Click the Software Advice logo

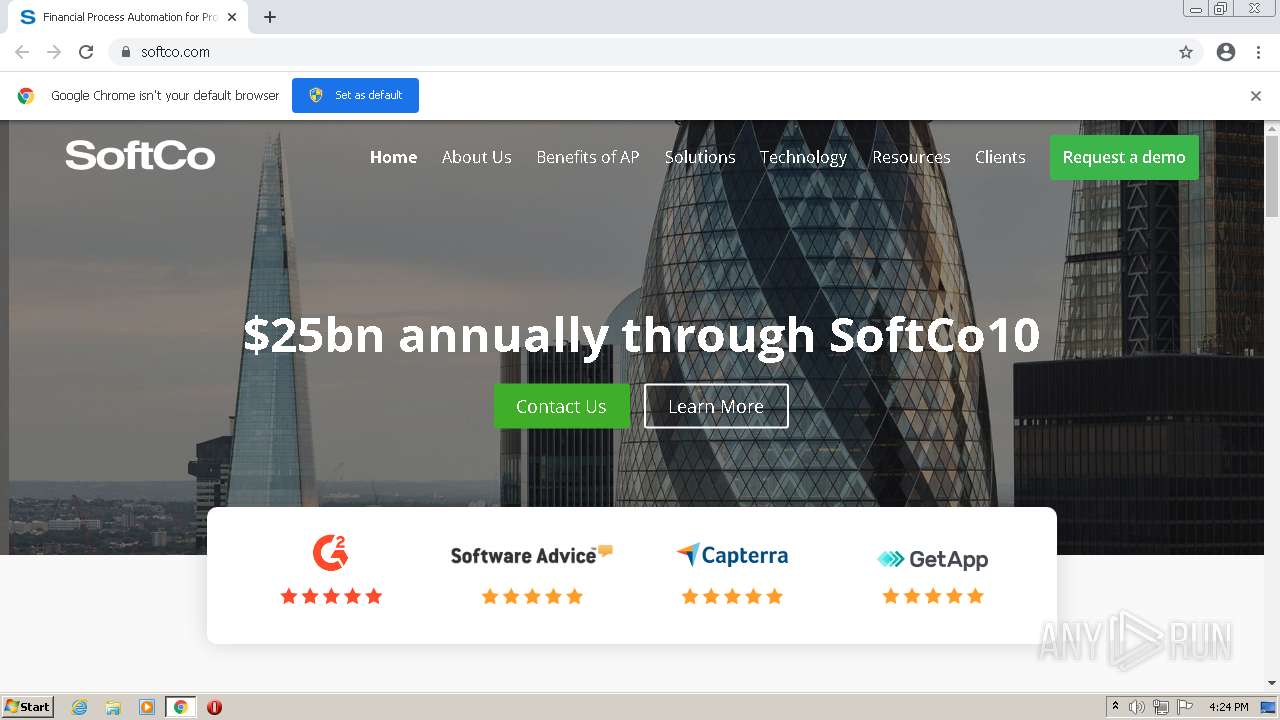[531, 555]
